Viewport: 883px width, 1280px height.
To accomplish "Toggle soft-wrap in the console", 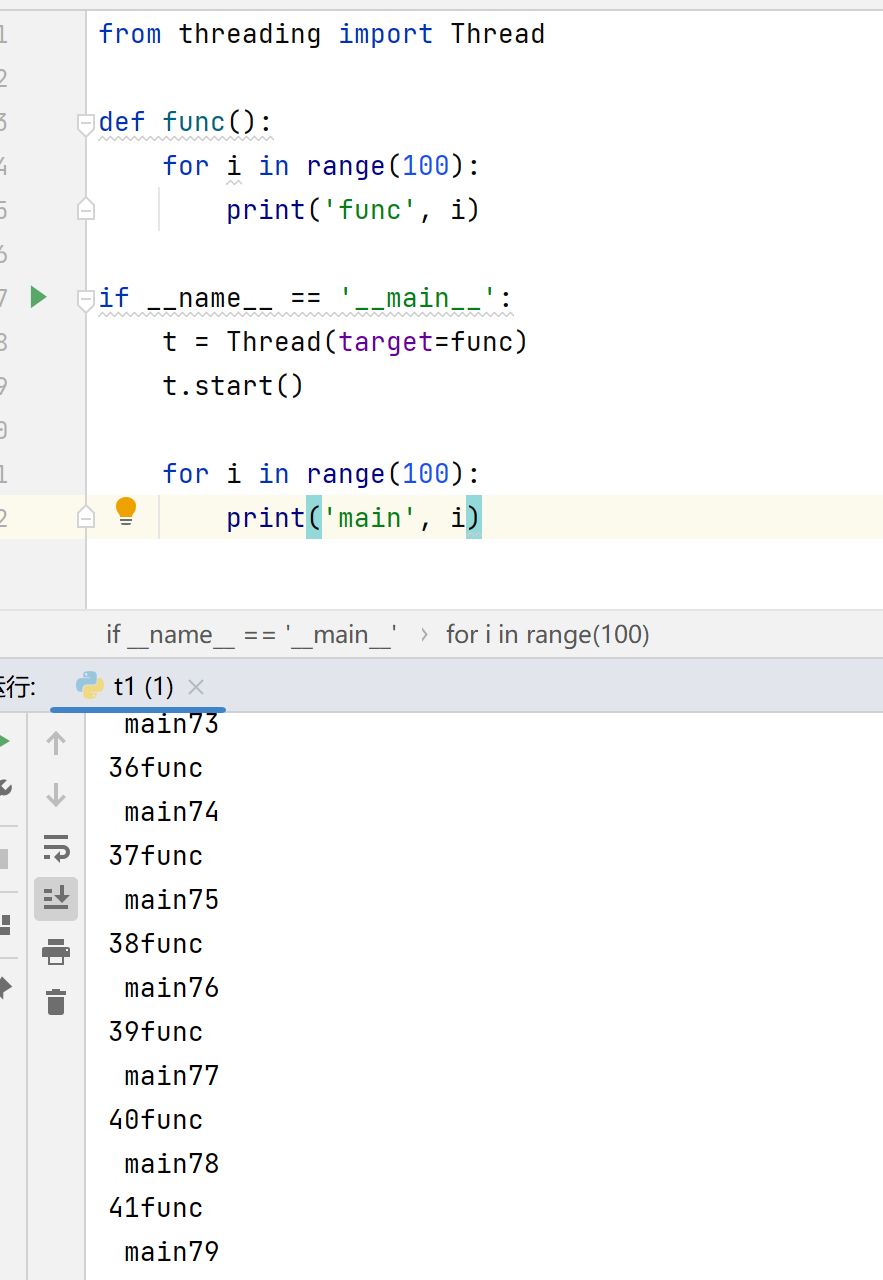I will [x=56, y=848].
